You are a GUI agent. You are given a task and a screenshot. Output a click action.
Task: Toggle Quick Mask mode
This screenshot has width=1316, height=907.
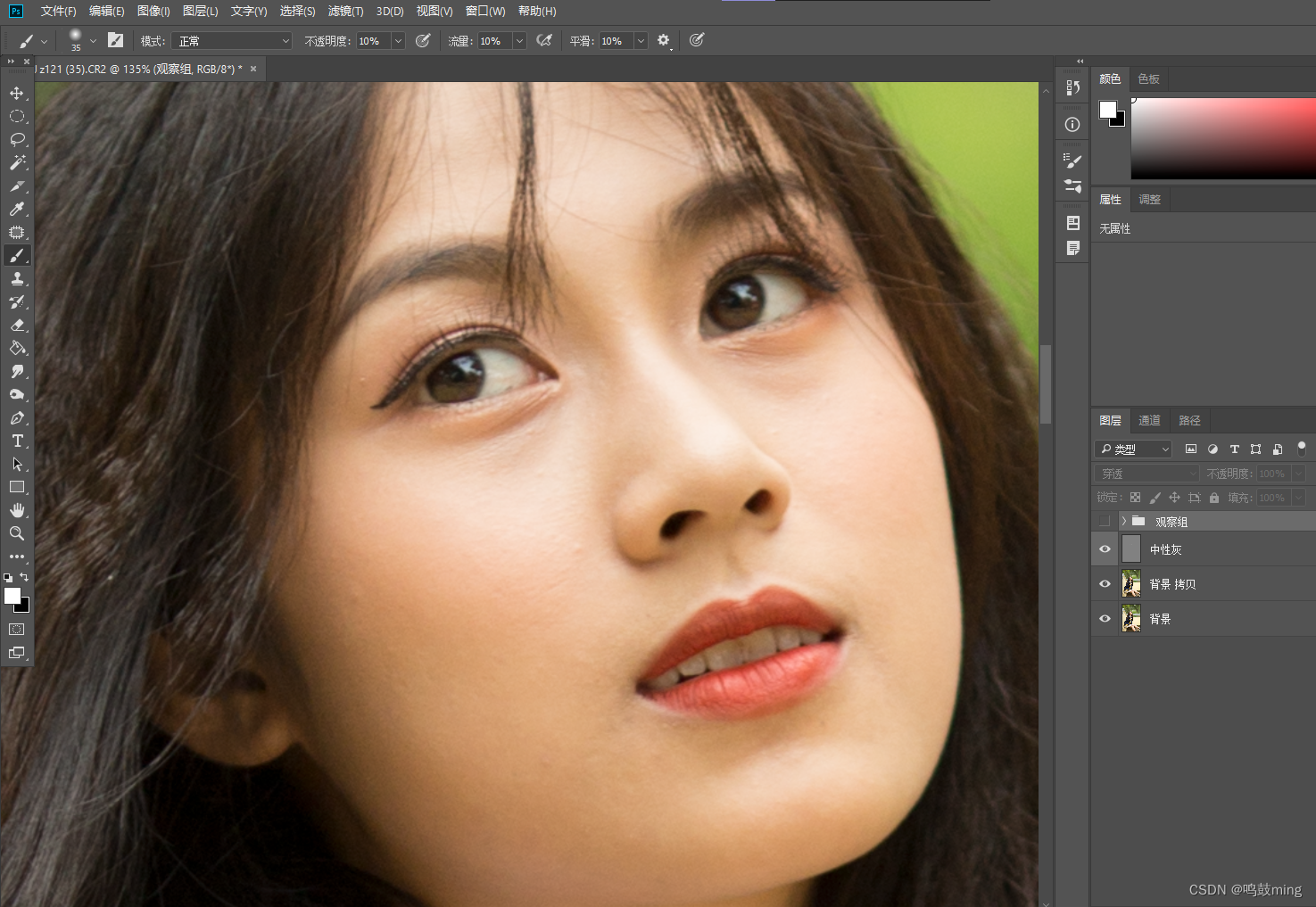click(x=17, y=629)
